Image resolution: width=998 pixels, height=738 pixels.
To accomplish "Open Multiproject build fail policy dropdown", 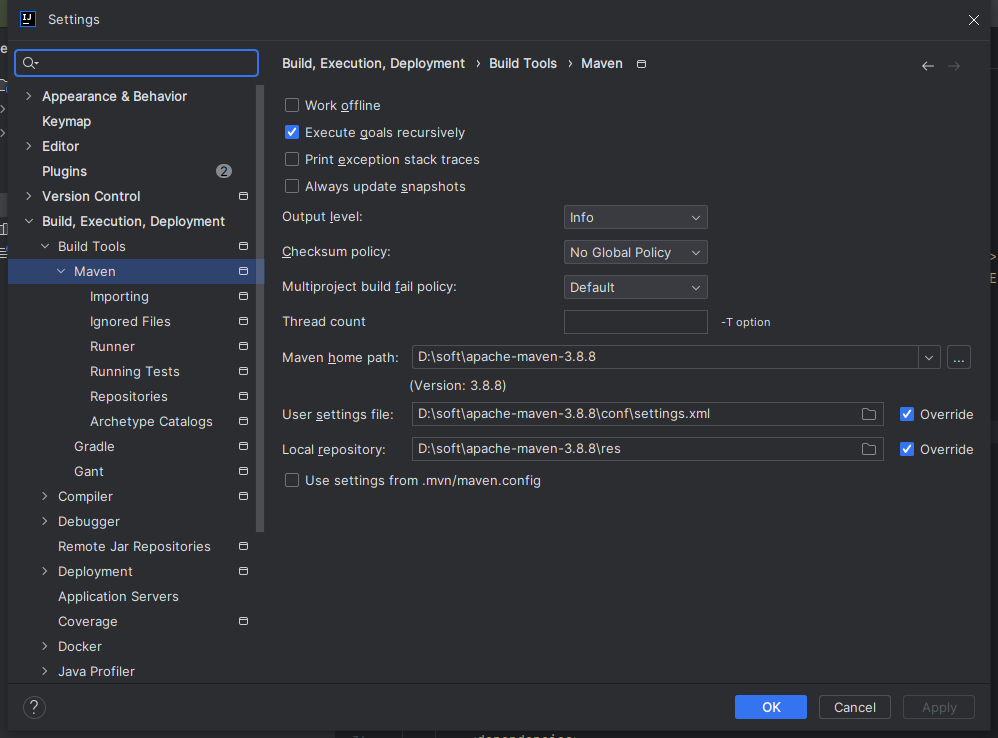I will (635, 288).
